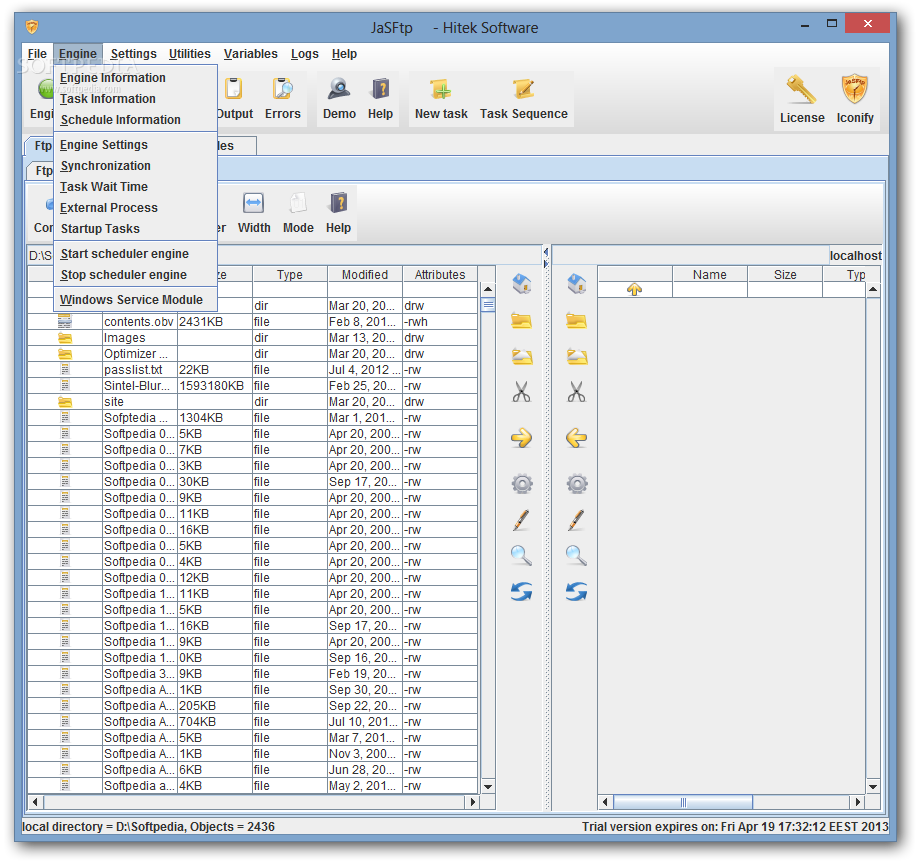917x862 pixels.
Task: Refresh the remote file list
Action: tap(577, 592)
